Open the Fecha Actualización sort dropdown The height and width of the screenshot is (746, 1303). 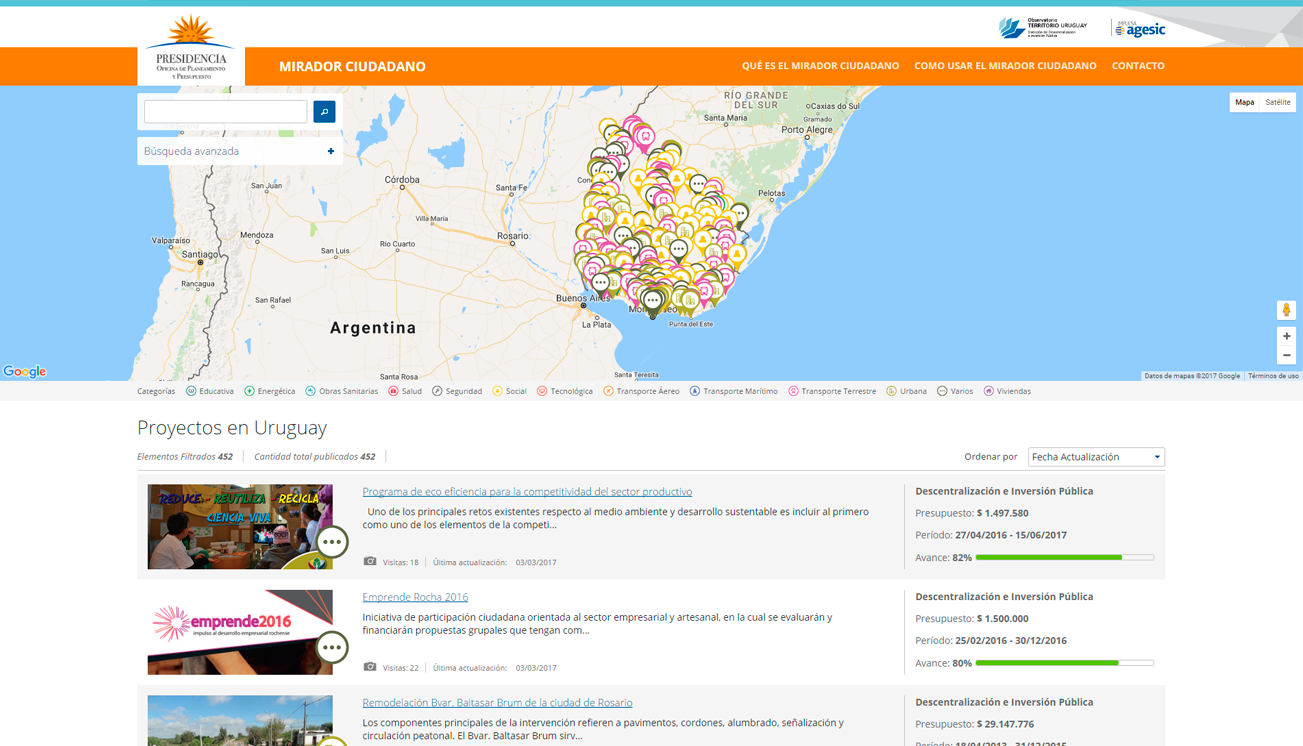[1096, 457]
